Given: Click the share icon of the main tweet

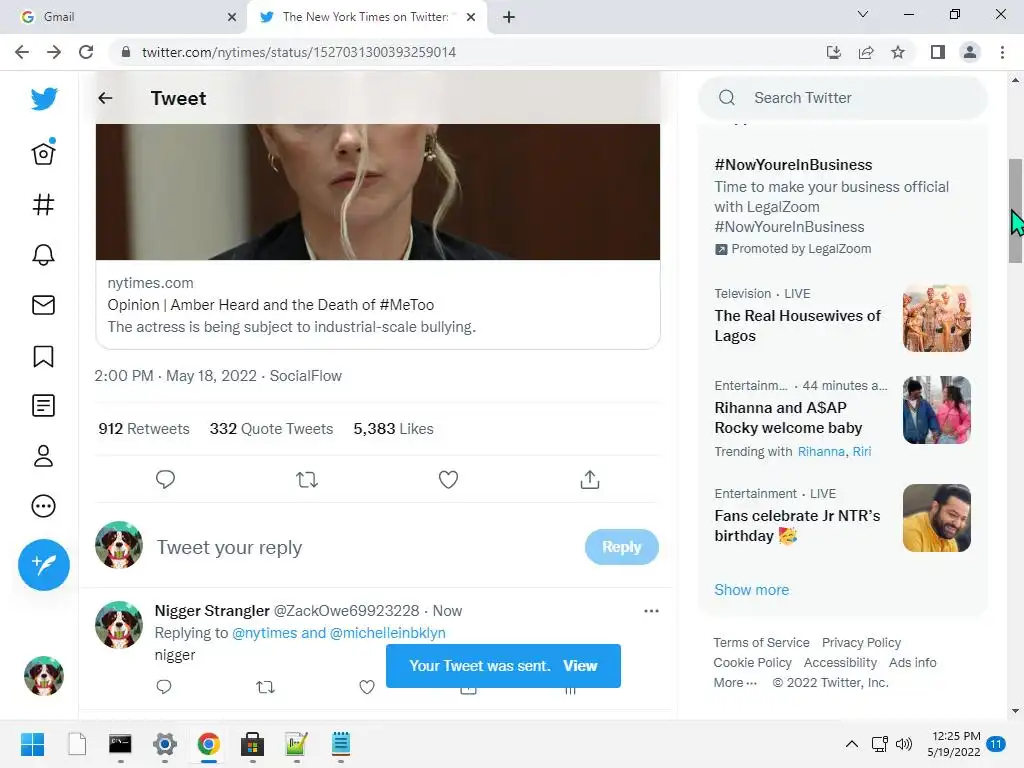Looking at the screenshot, I should [x=590, y=479].
